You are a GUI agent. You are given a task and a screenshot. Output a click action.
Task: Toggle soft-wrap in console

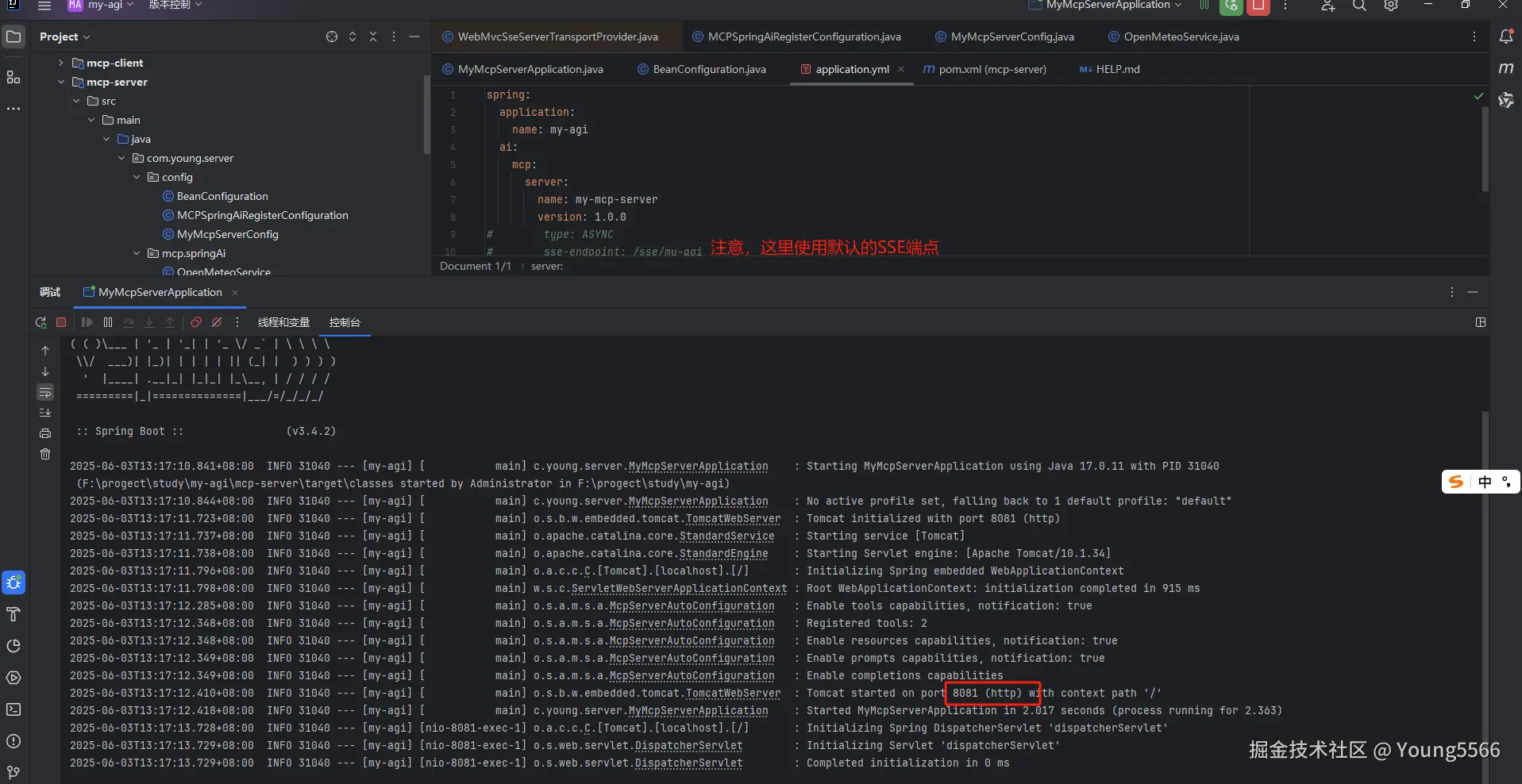(x=45, y=392)
